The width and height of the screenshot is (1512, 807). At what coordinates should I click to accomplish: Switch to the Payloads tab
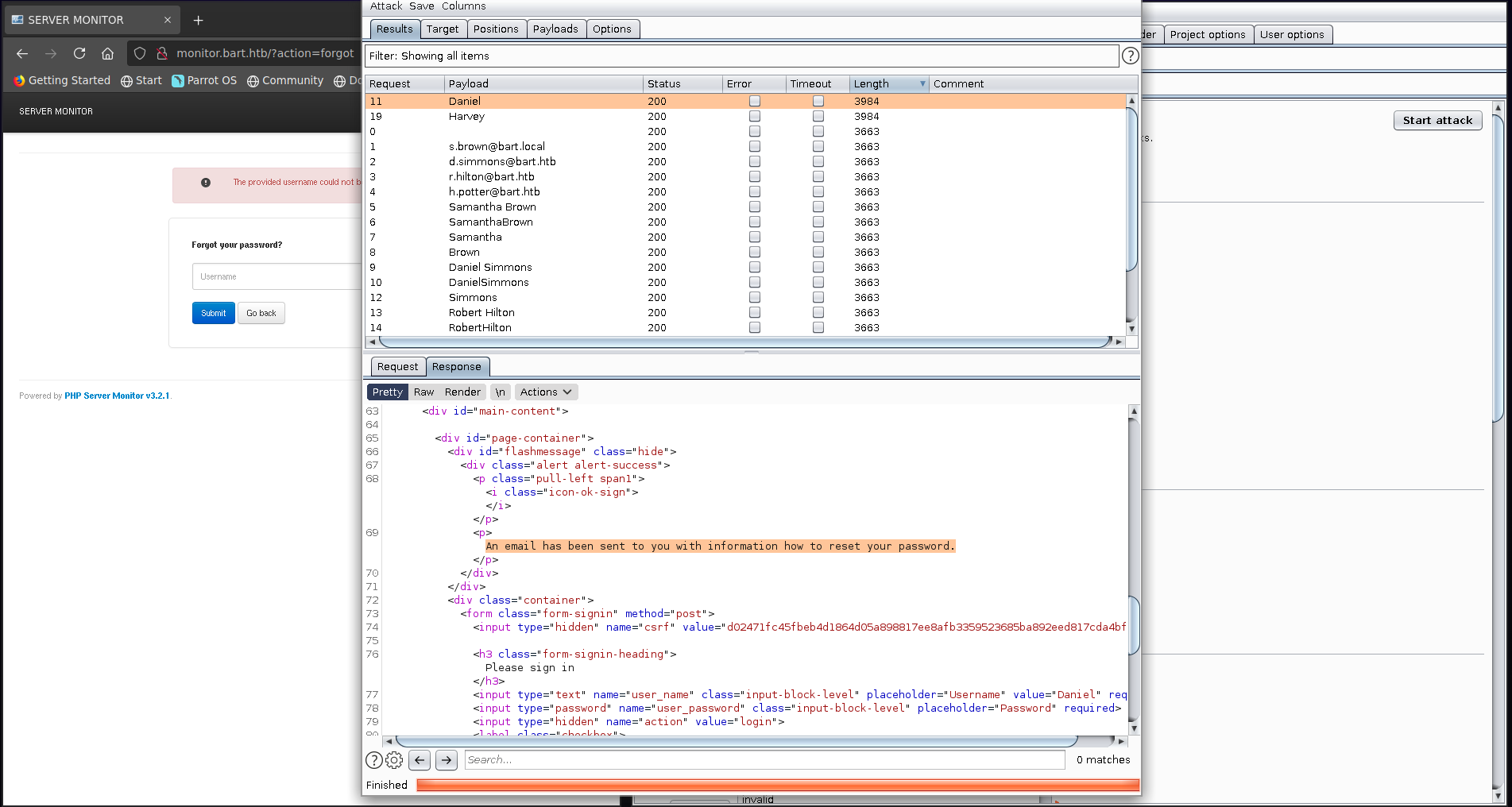pos(555,29)
